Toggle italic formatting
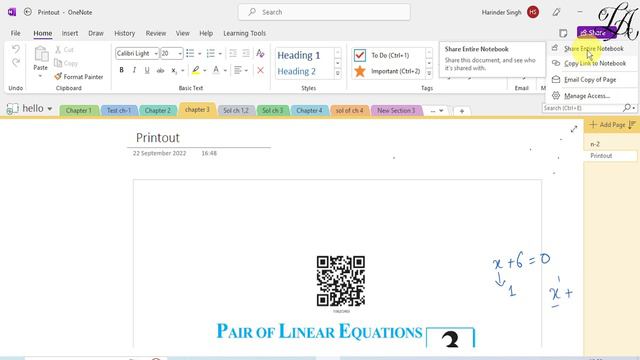This screenshot has width=640, height=360. click(134, 70)
